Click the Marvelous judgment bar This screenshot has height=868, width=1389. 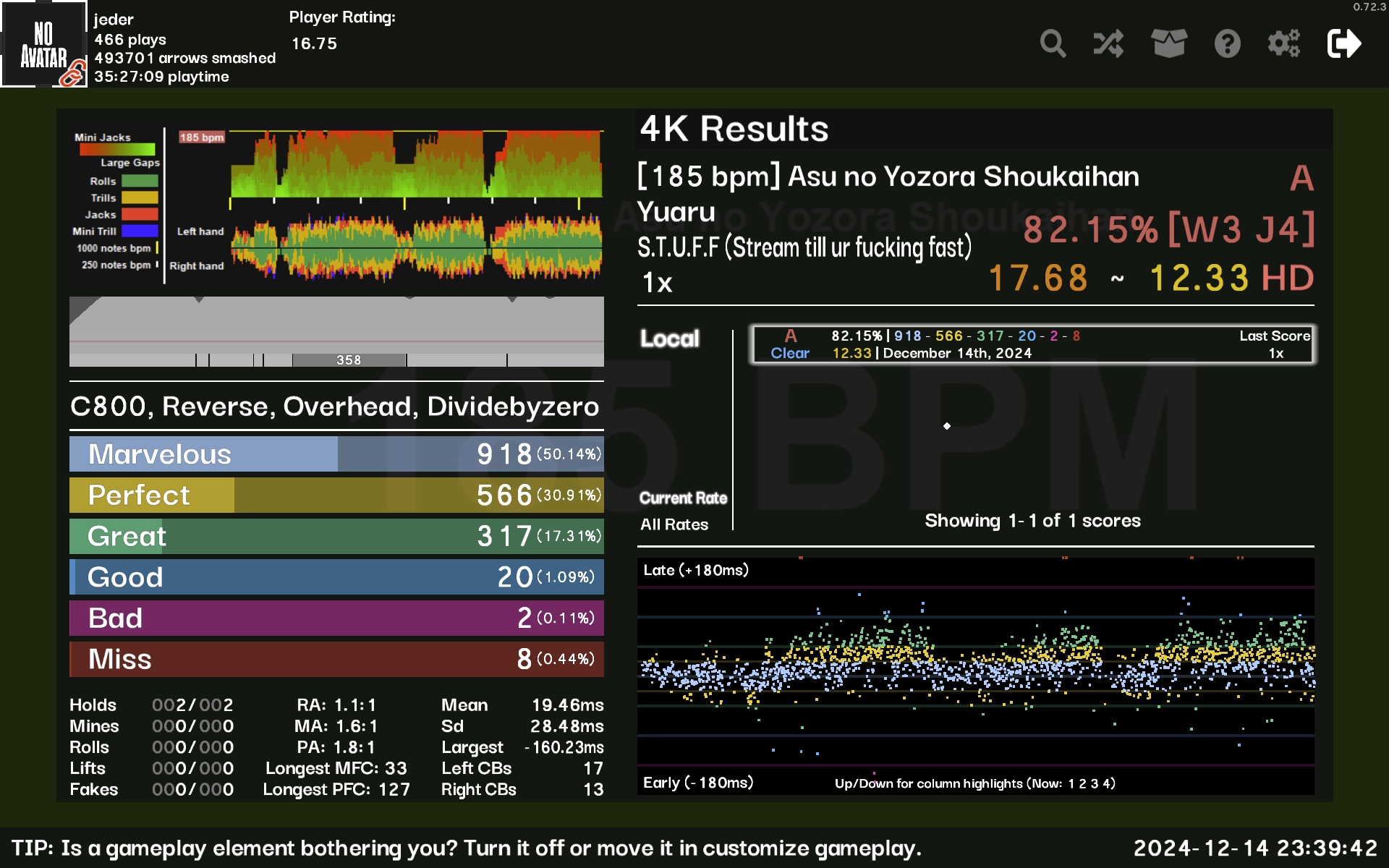pos(336,454)
